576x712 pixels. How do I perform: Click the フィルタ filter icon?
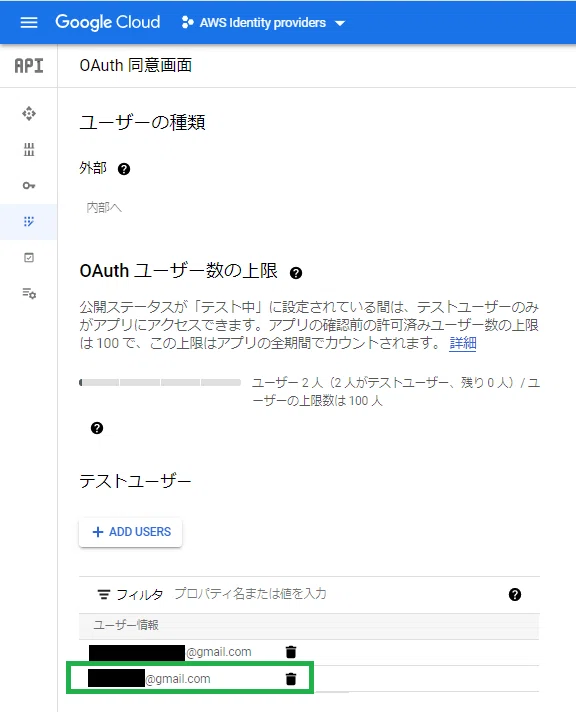click(104, 594)
